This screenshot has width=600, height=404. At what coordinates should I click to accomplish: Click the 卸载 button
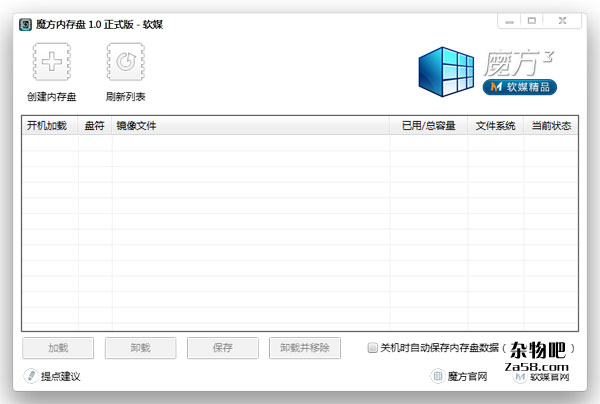[x=140, y=348]
